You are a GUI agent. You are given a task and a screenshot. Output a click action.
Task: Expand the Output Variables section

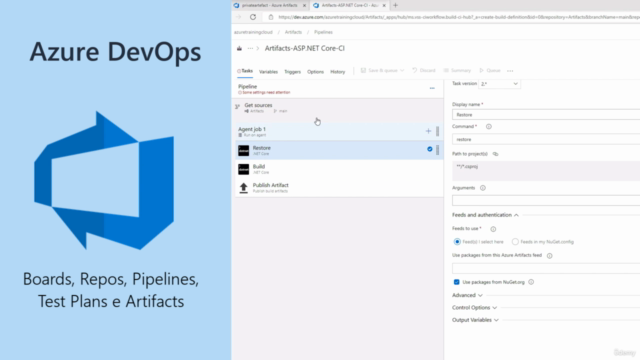point(476,320)
